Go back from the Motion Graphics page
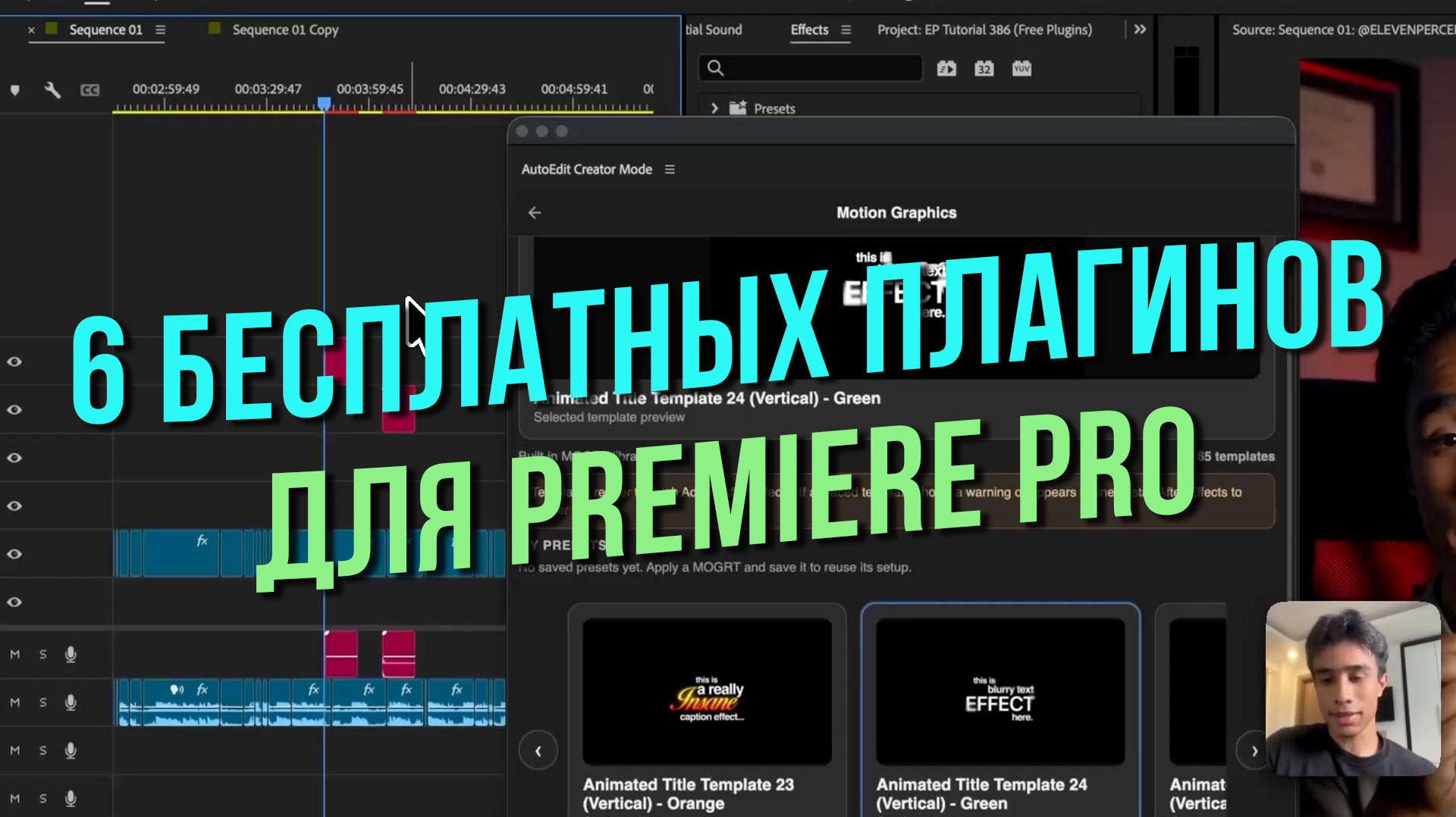Screen dimensions: 1456x817 point(535,213)
